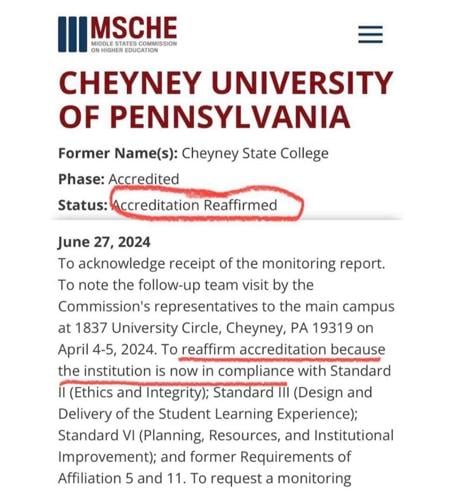Click the Former Name(s) label
Image resolution: width=454 pixels, height=500 pixels.
tap(118, 153)
